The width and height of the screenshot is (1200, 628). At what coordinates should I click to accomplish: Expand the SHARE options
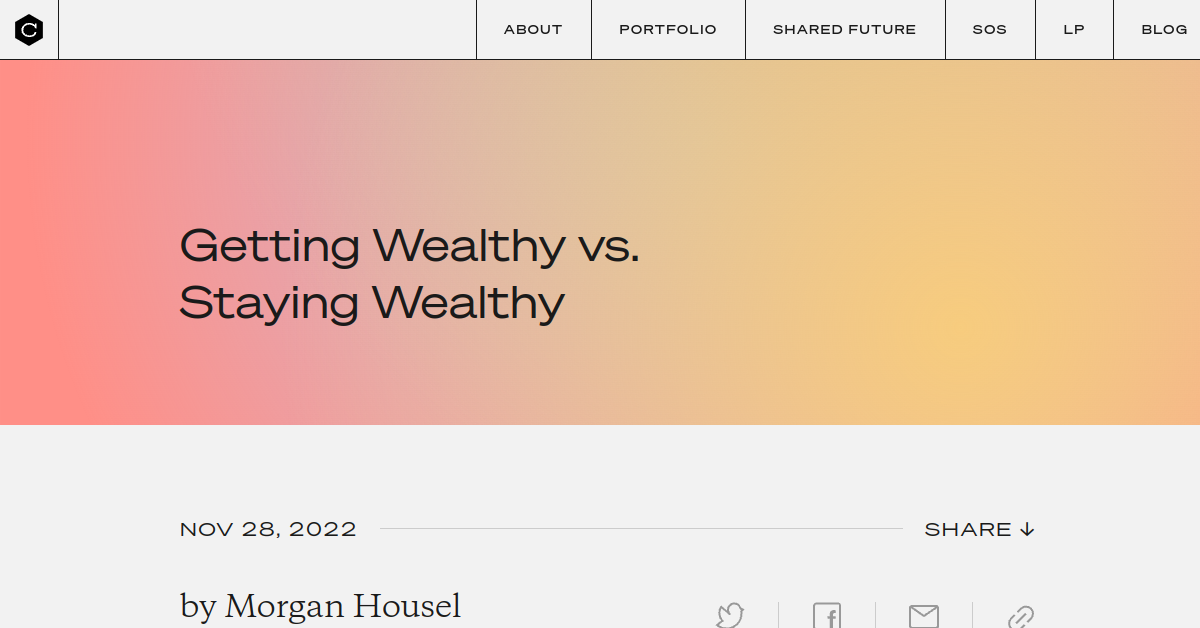pyautogui.click(x=979, y=529)
